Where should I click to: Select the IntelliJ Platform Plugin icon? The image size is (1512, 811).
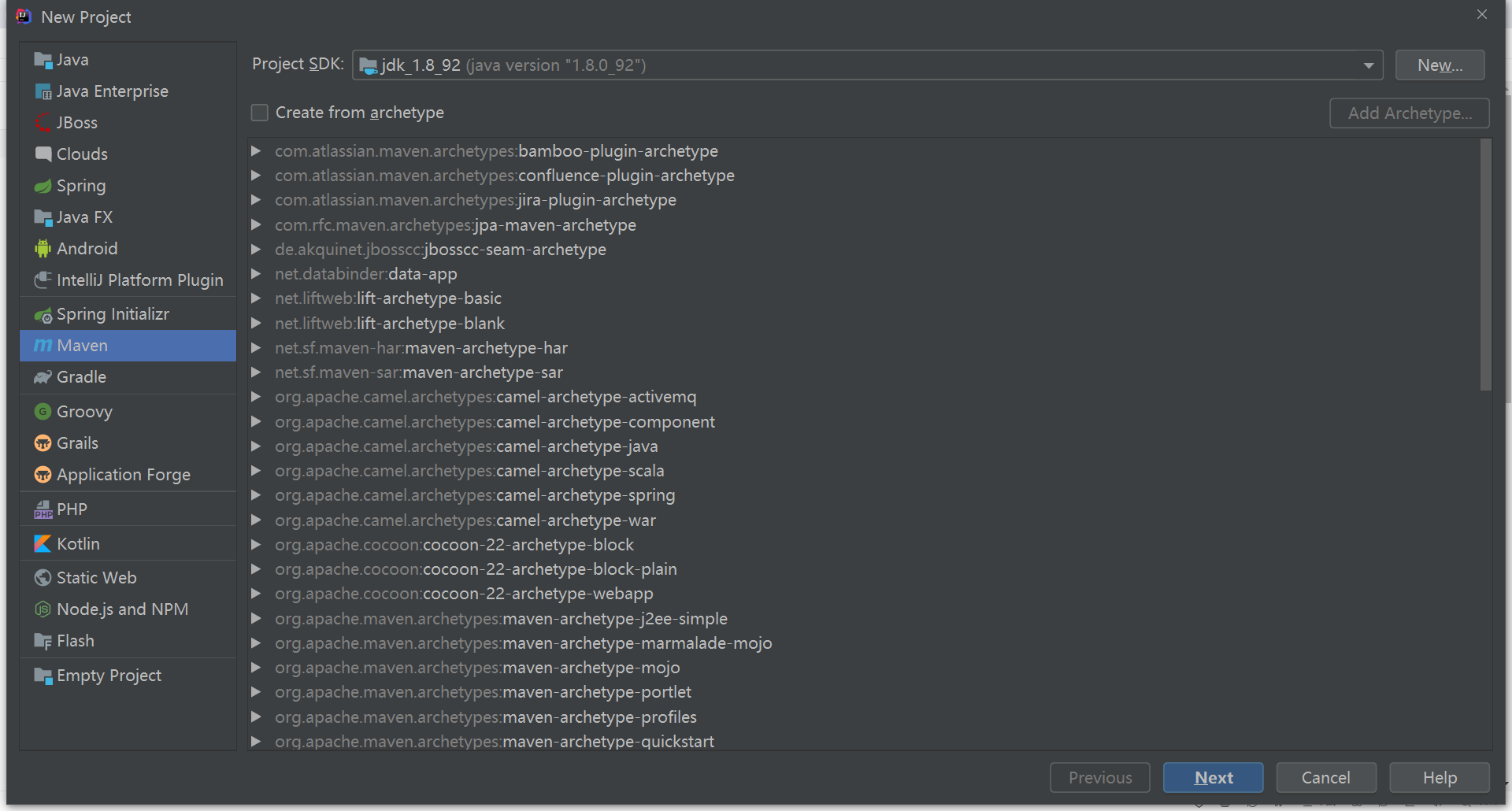point(43,280)
